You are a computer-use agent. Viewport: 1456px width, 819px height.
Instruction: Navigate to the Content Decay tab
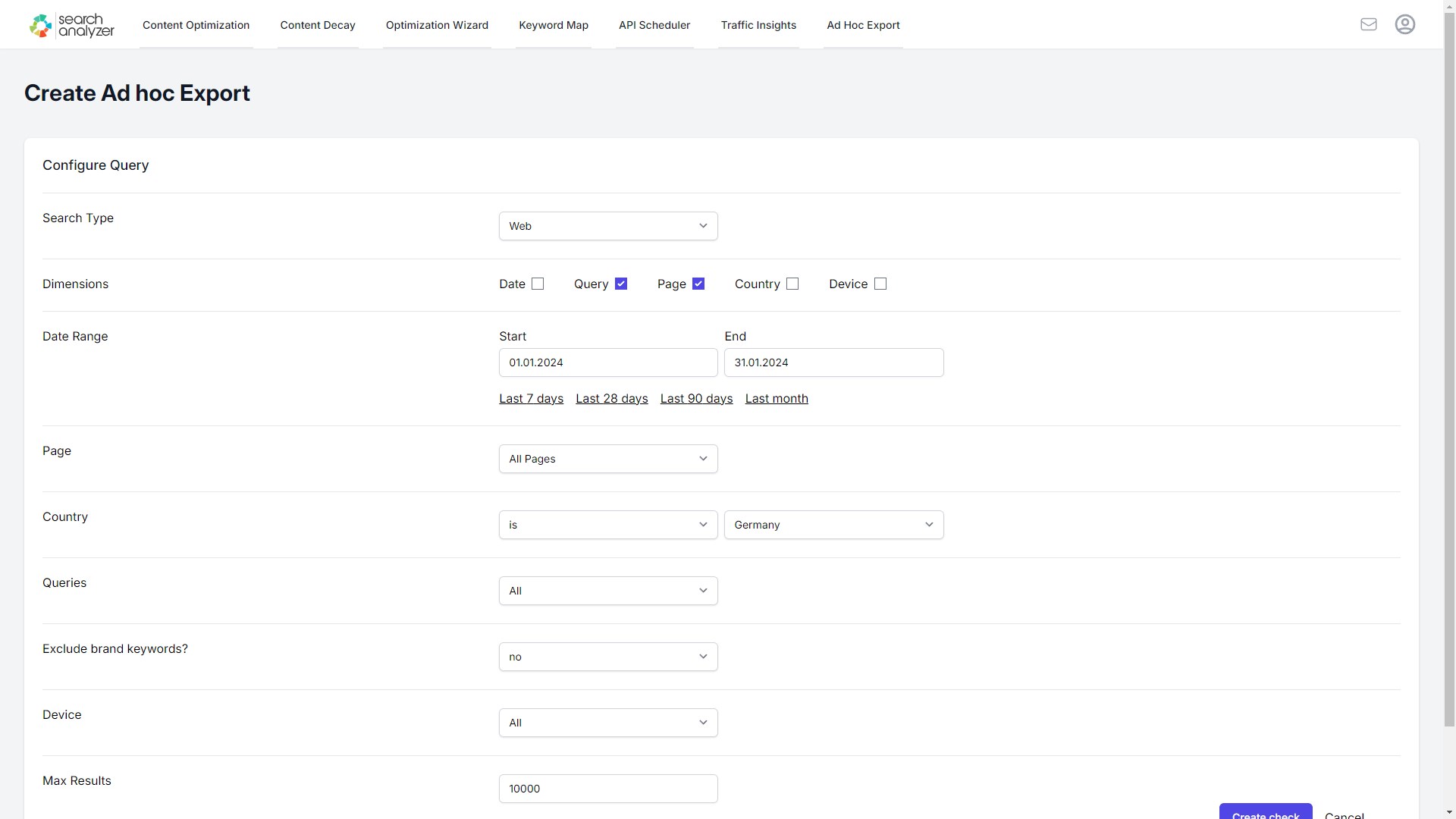click(318, 25)
